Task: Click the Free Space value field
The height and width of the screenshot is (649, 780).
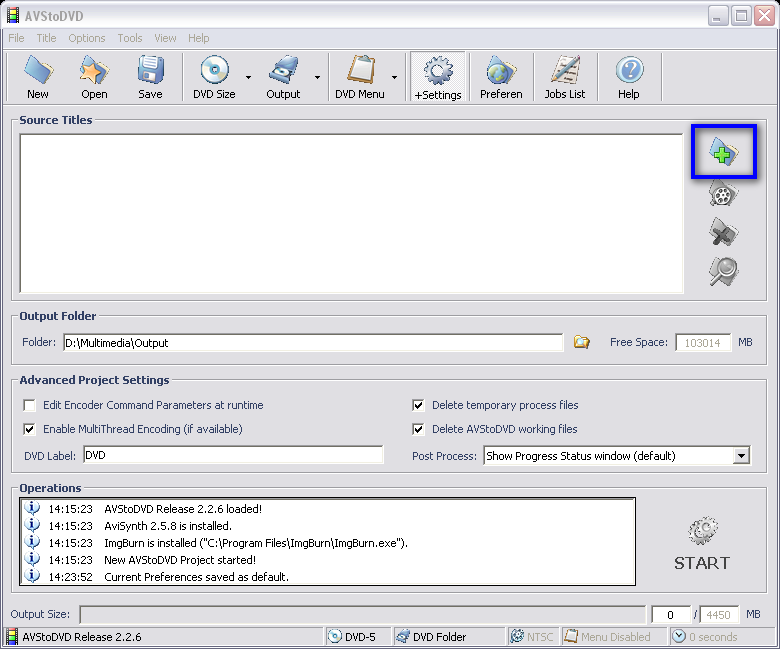Action: pos(703,343)
